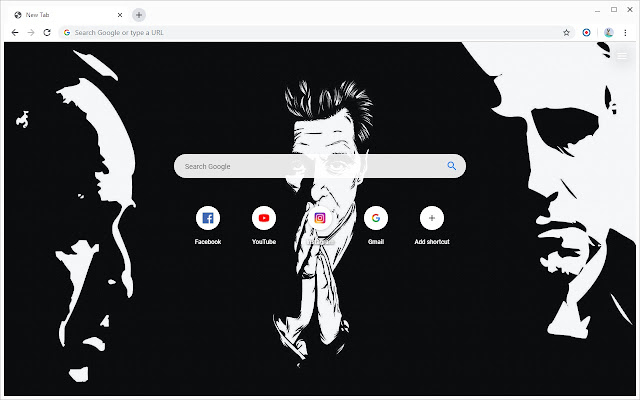The height and width of the screenshot is (400, 640).
Task: Open the profile avatar menu
Action: pos(609,33)
